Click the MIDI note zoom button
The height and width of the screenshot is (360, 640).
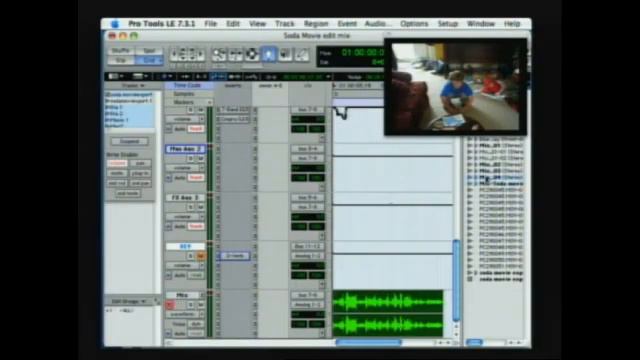coord(192,54)
